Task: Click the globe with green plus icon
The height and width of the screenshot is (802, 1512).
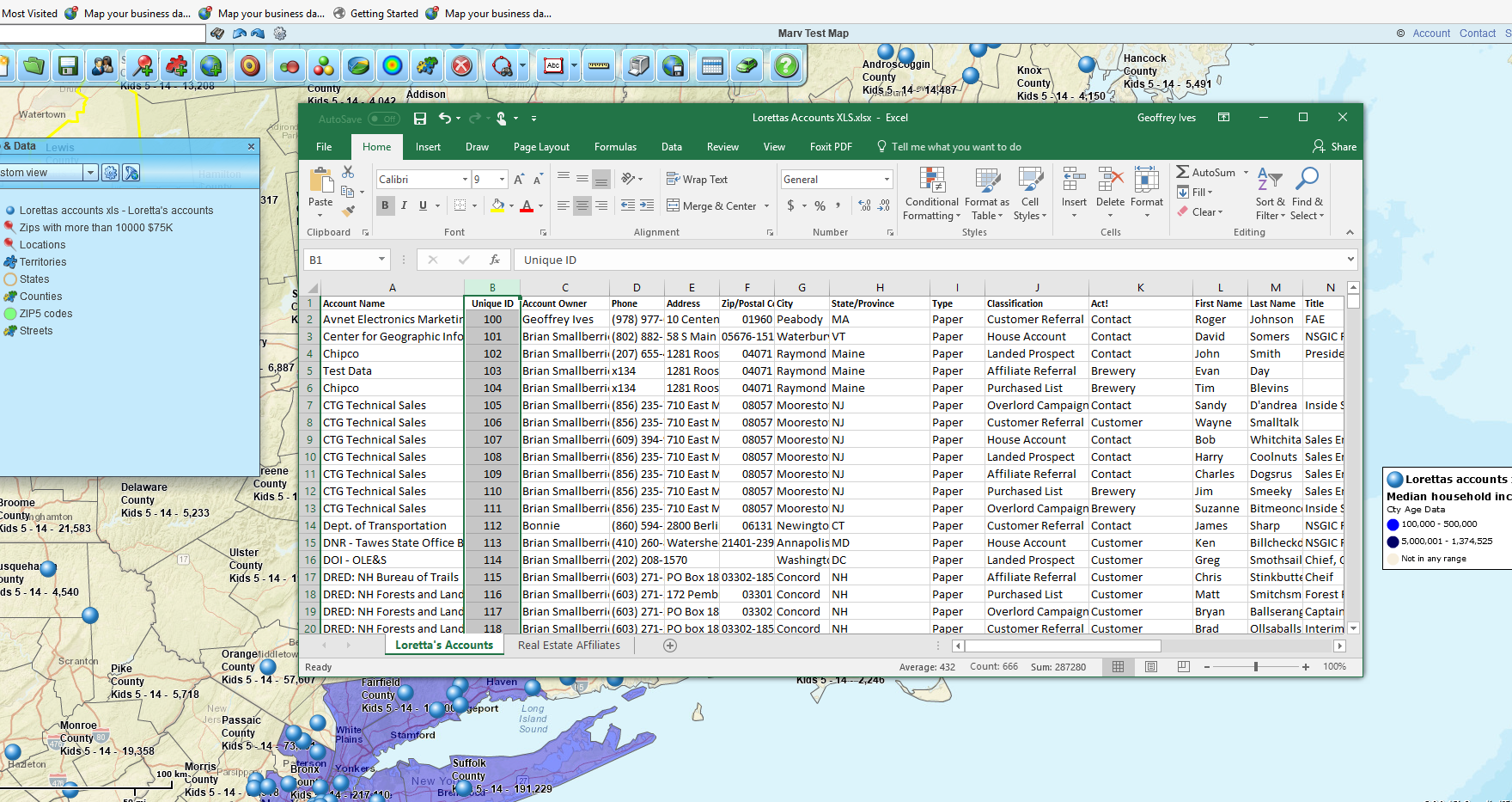Action: point(211,66)
